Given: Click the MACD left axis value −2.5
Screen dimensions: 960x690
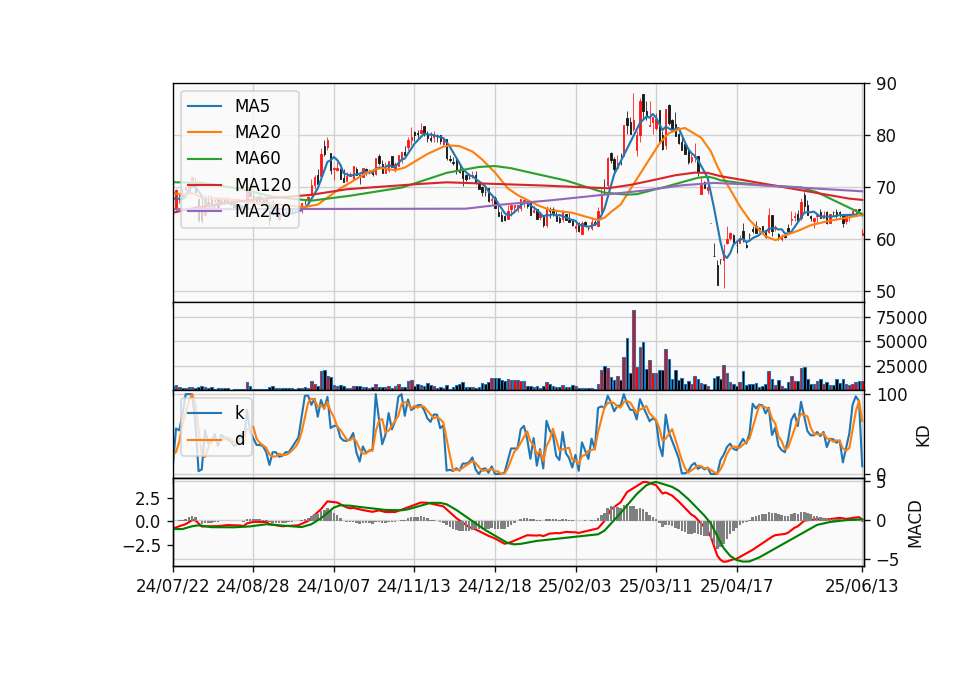Looking at the screenshot, I should pos(141,545).
